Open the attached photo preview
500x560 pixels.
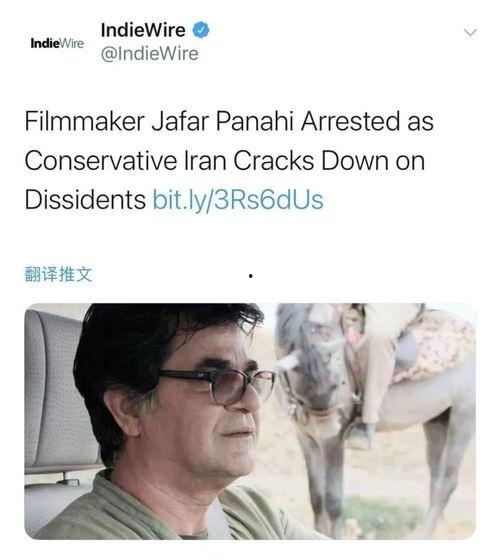250,421
